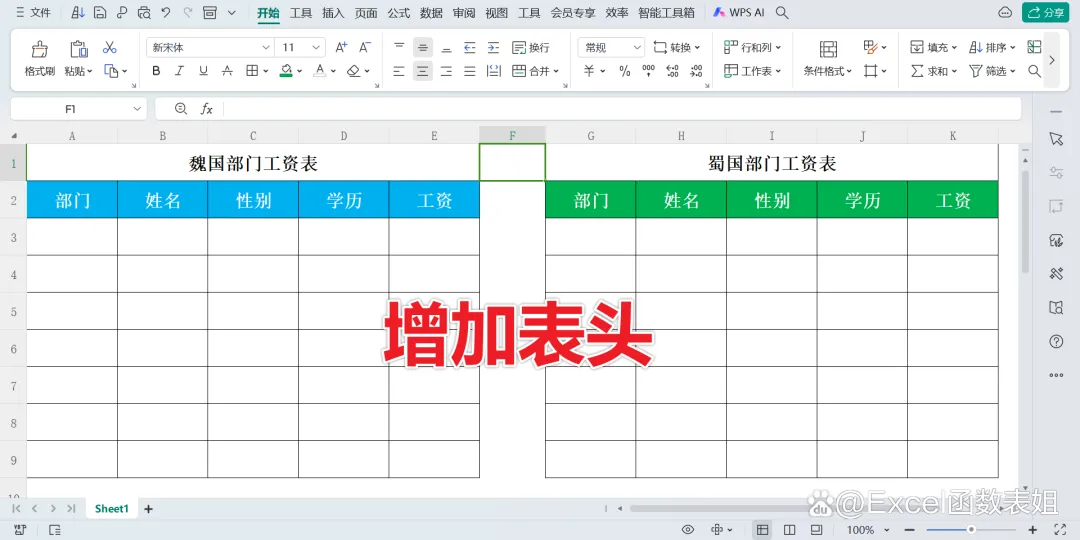
Task: Open the Fill (填充) dropdown
Action: point(933,48)
